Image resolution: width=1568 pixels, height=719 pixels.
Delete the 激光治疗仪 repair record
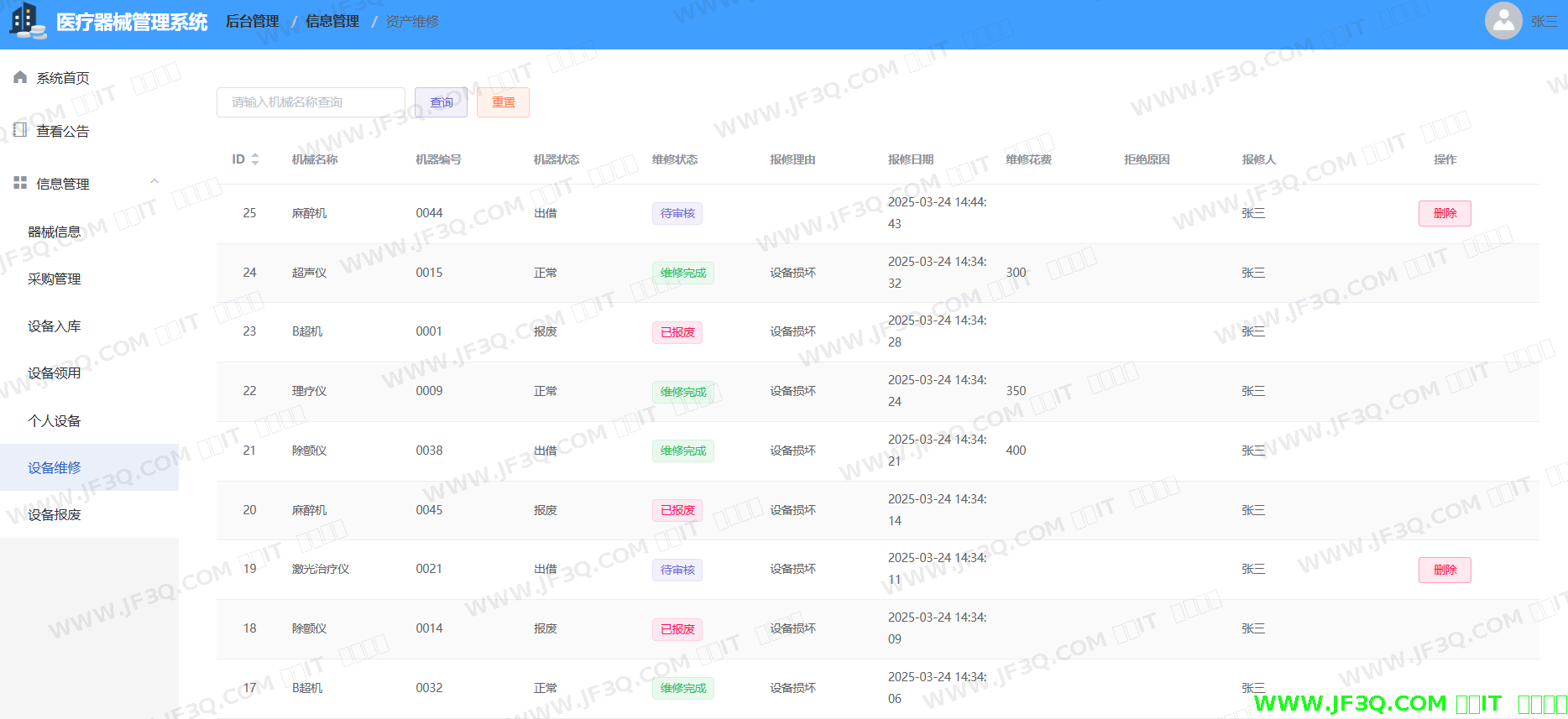pos(1444,570)
